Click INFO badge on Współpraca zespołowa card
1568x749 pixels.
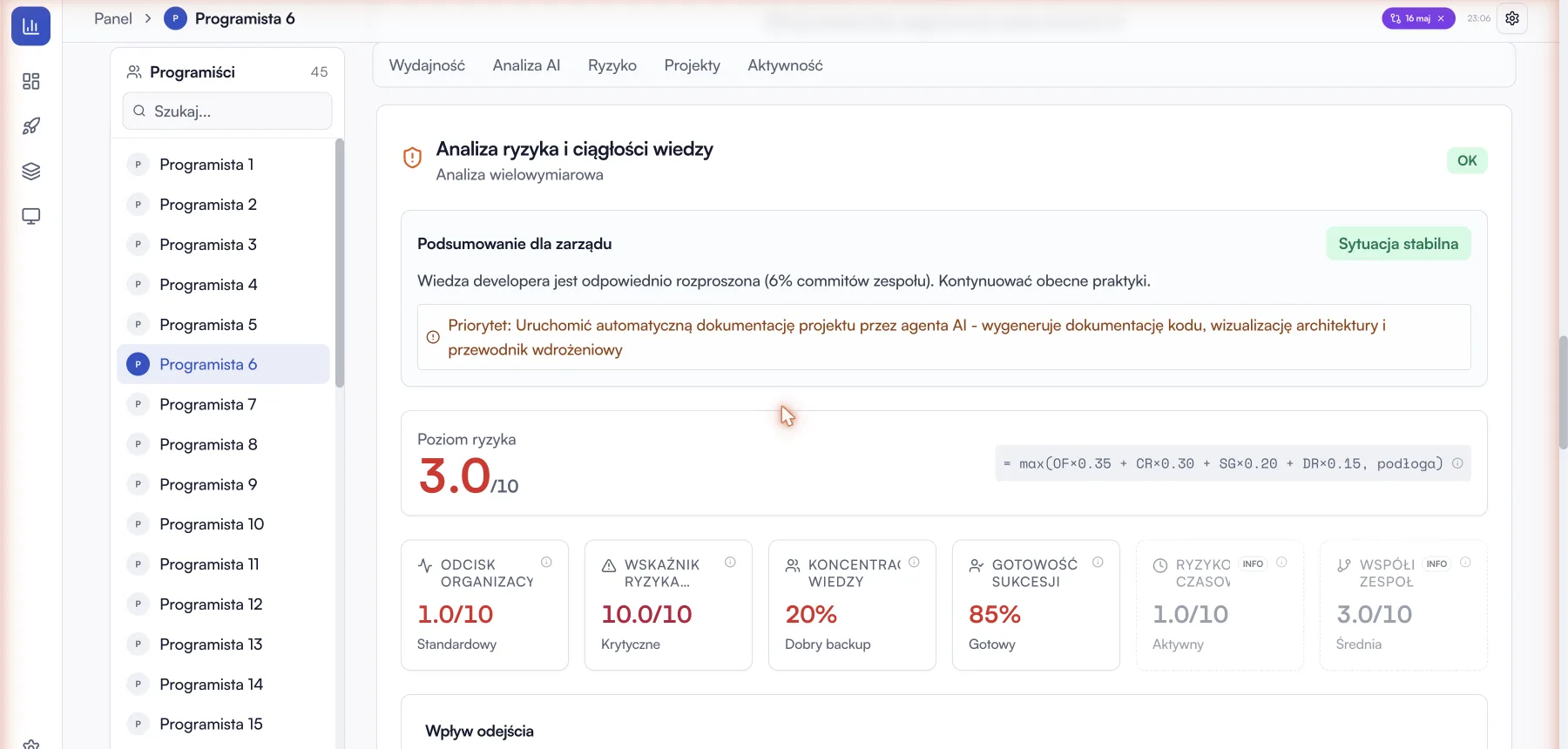[1436, 563]
